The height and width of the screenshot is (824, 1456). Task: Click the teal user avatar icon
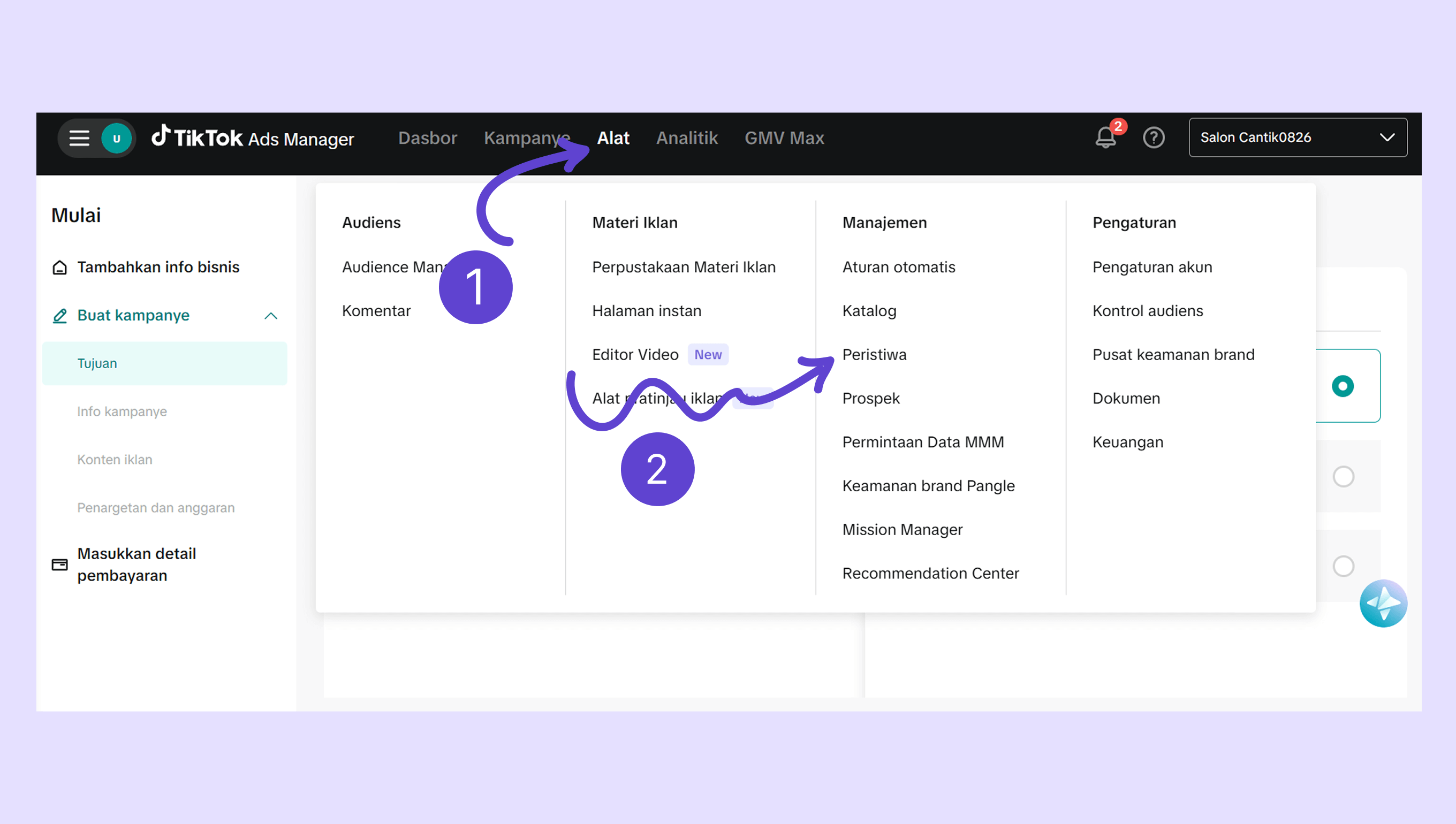click(117, 138)
